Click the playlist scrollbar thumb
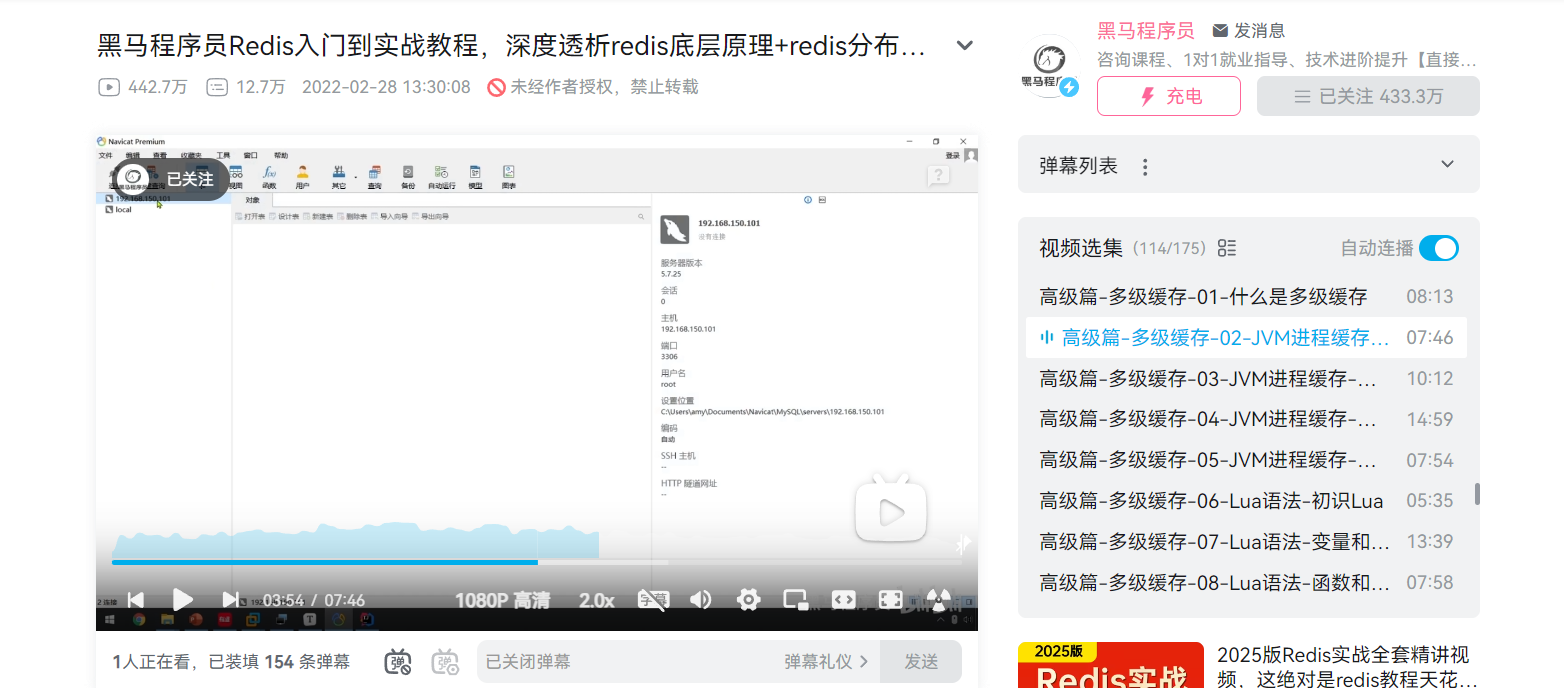The image size is (1564, 688). click(x=1477, y=494)
